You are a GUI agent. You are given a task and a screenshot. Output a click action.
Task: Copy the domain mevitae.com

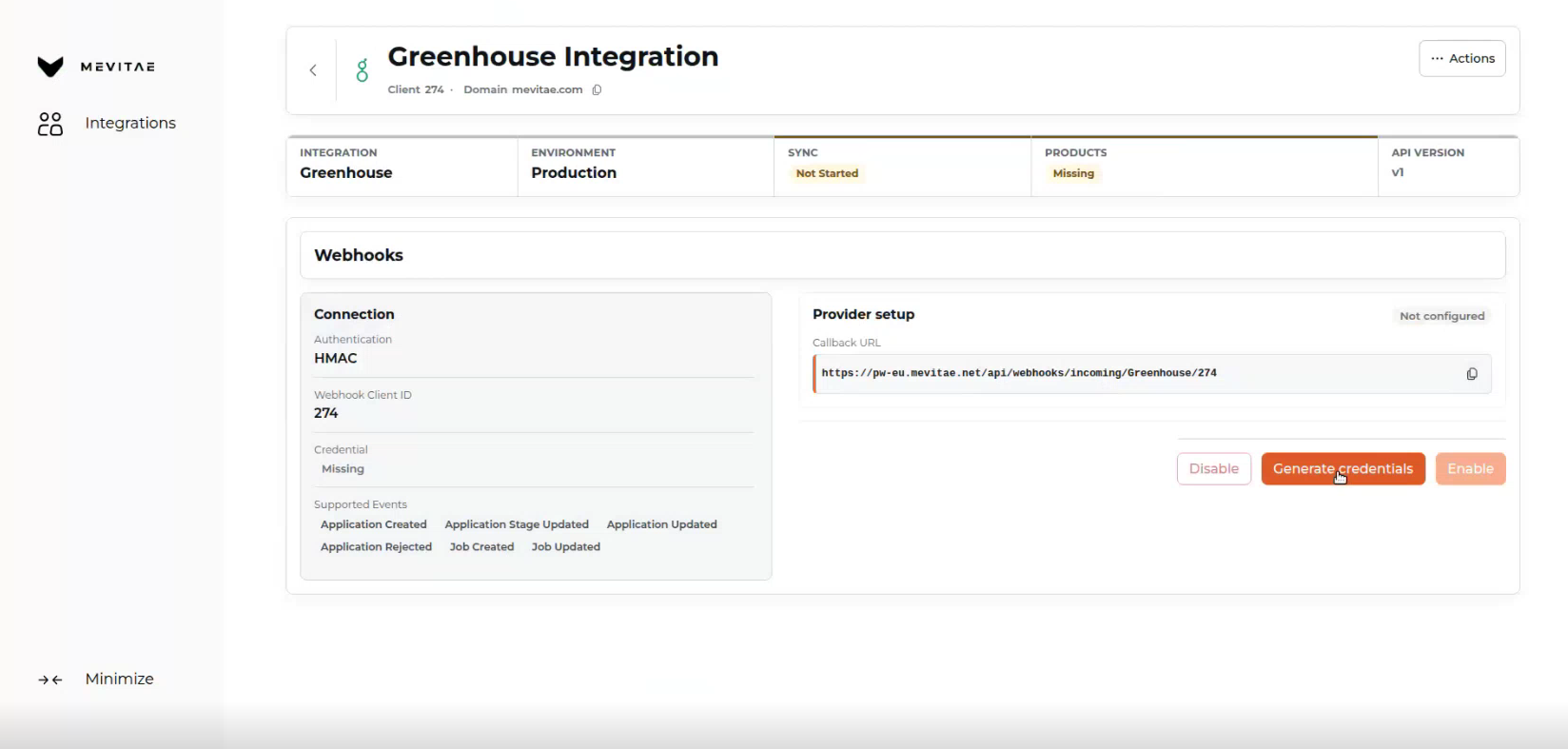click(x=597, y=89)
